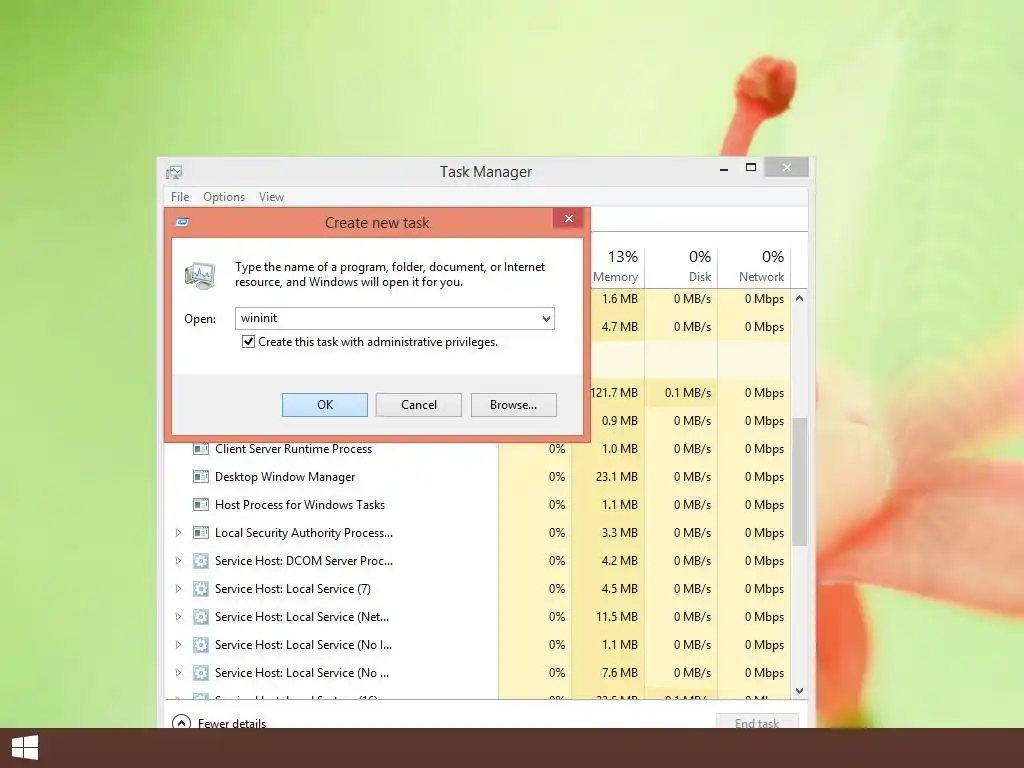Click the Task Manager title bar icon

click(x=174, y=172)
